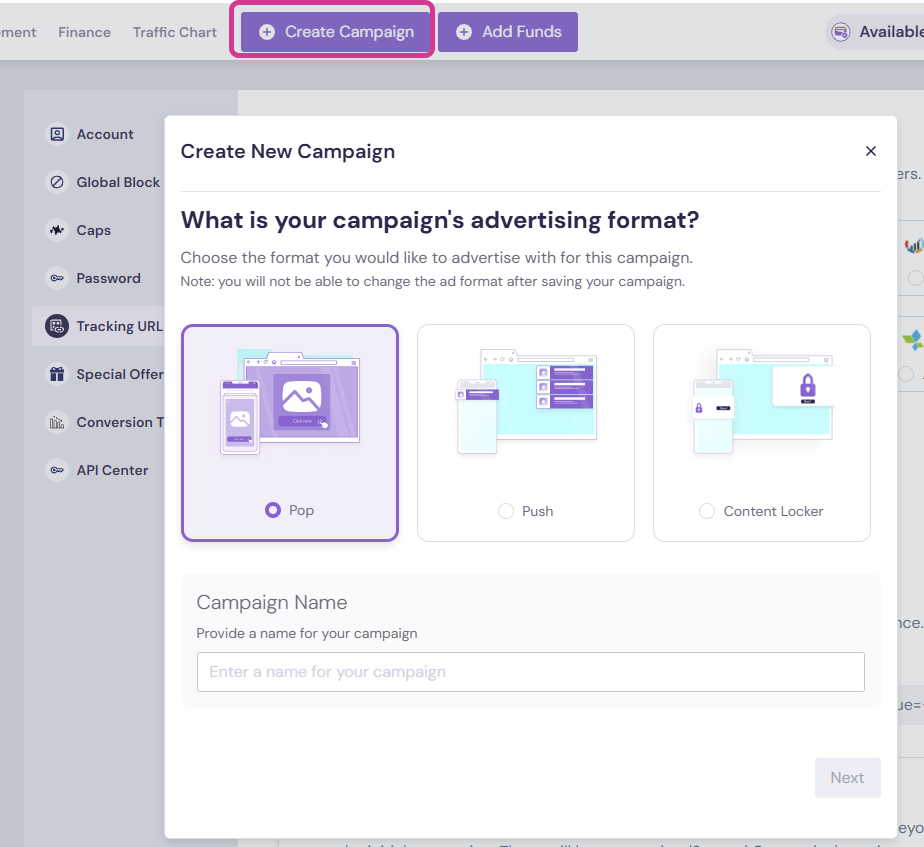Close the Create New Campaign dialog
The height and width of the screenshot is (847, 924).
coord(870,150)
